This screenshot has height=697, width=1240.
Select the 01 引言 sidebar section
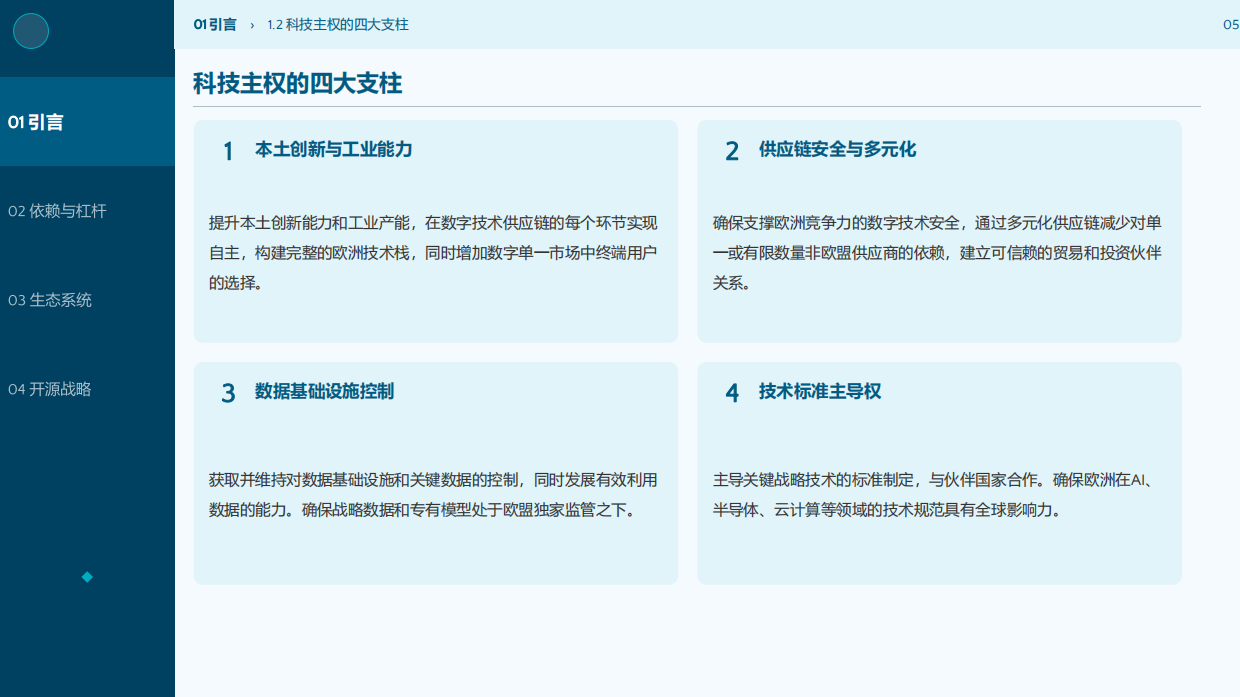[87, 122]
